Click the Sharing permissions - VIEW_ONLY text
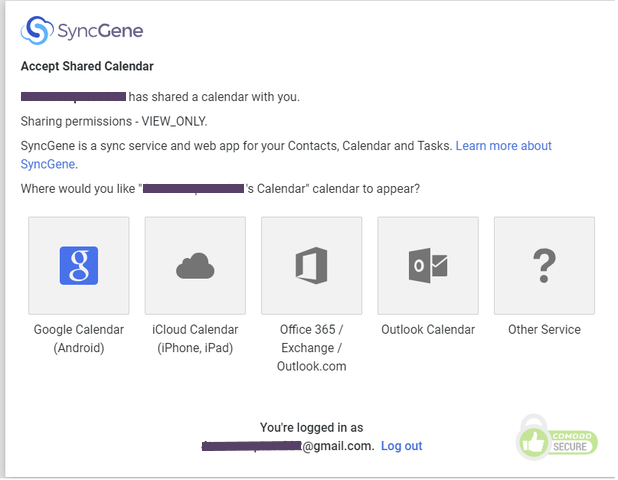The height and width of the screenshot is (480, 618). pos(114,121)
